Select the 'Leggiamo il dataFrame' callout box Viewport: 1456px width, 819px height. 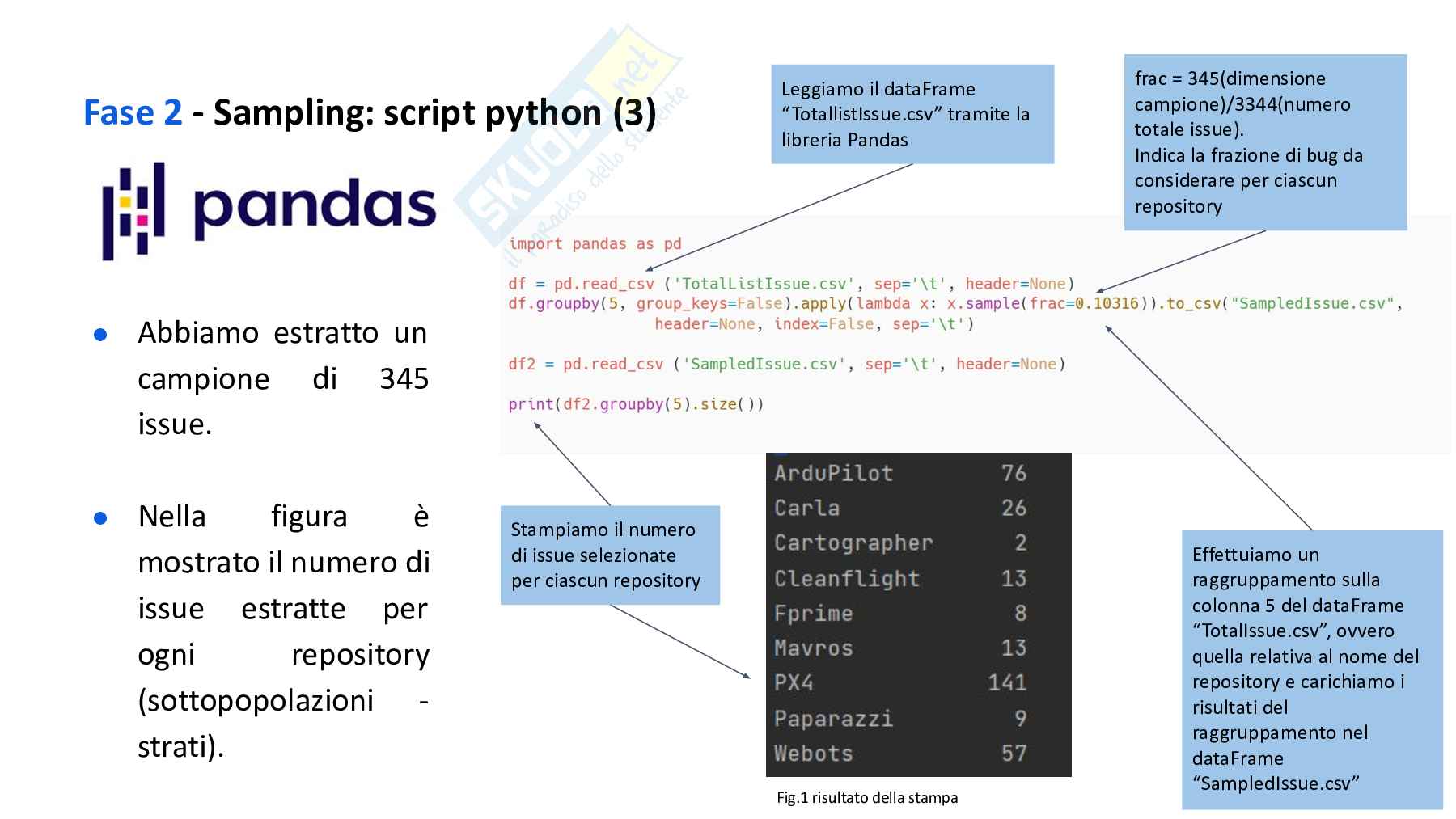912,114
